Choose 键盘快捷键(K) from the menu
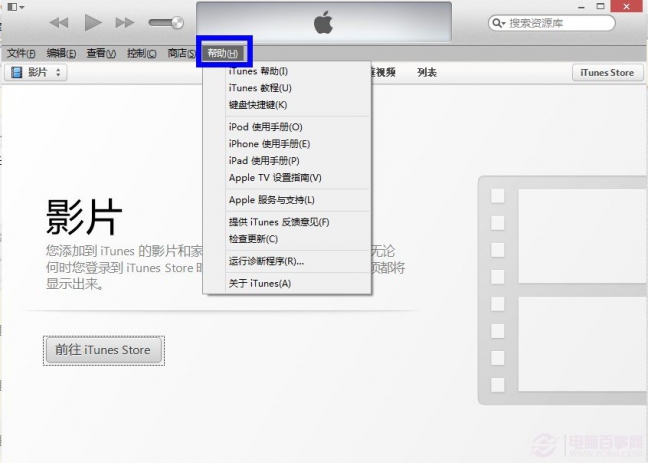The height and width of the screenshot is (463, 648). (258, 105)
